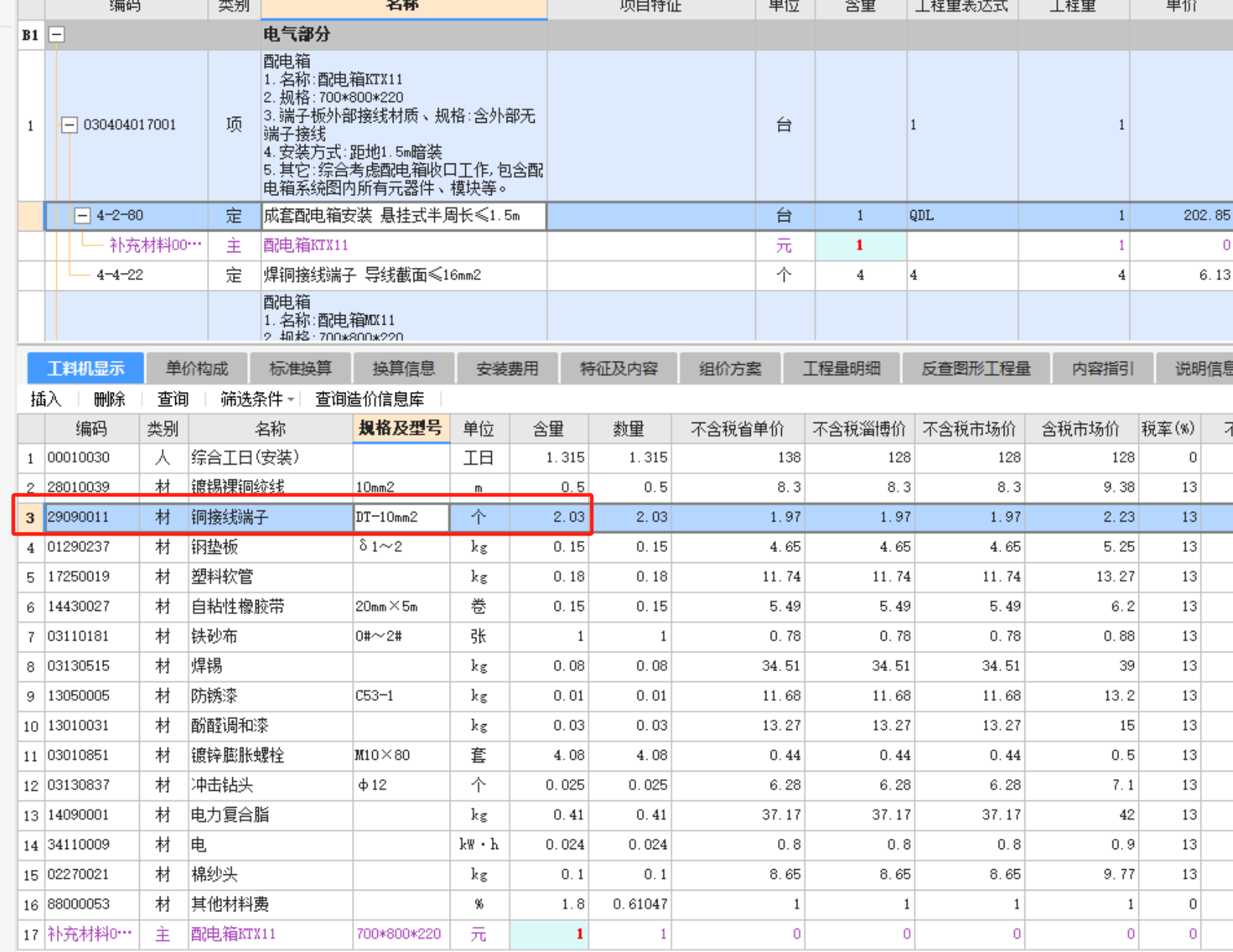This screenshot has height=952, width=1233.
Task: Click the 插入 button
Action: [x=46, y=399]
